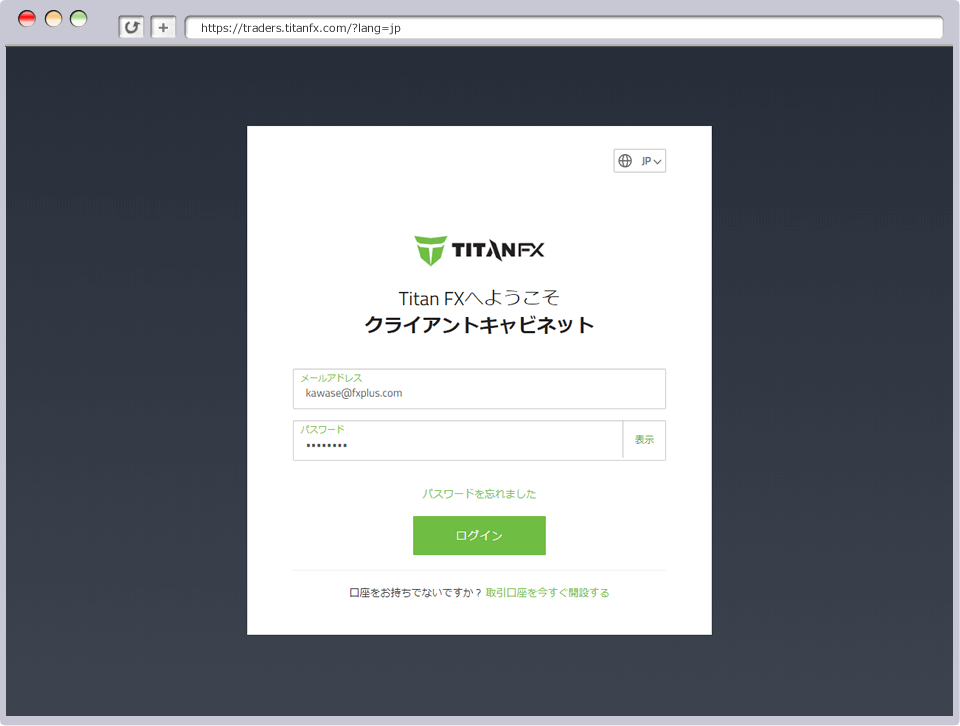Image resolution: width=960 pixels, height=726 pixels.
Task: Open a new tab with the plus icon
Action: 162,27
